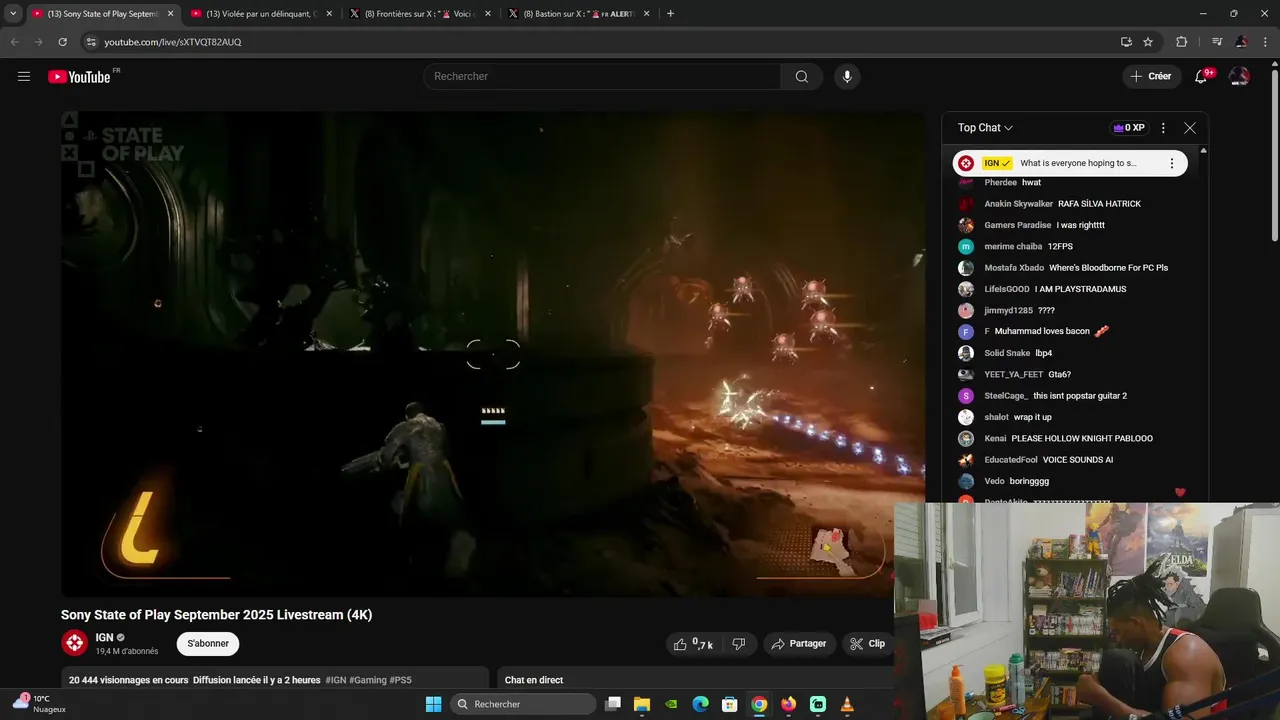Open the IGN channel avatar
Image resolution: width=1280 pixels, height=720 pixels.
click(x=74, y=643)
